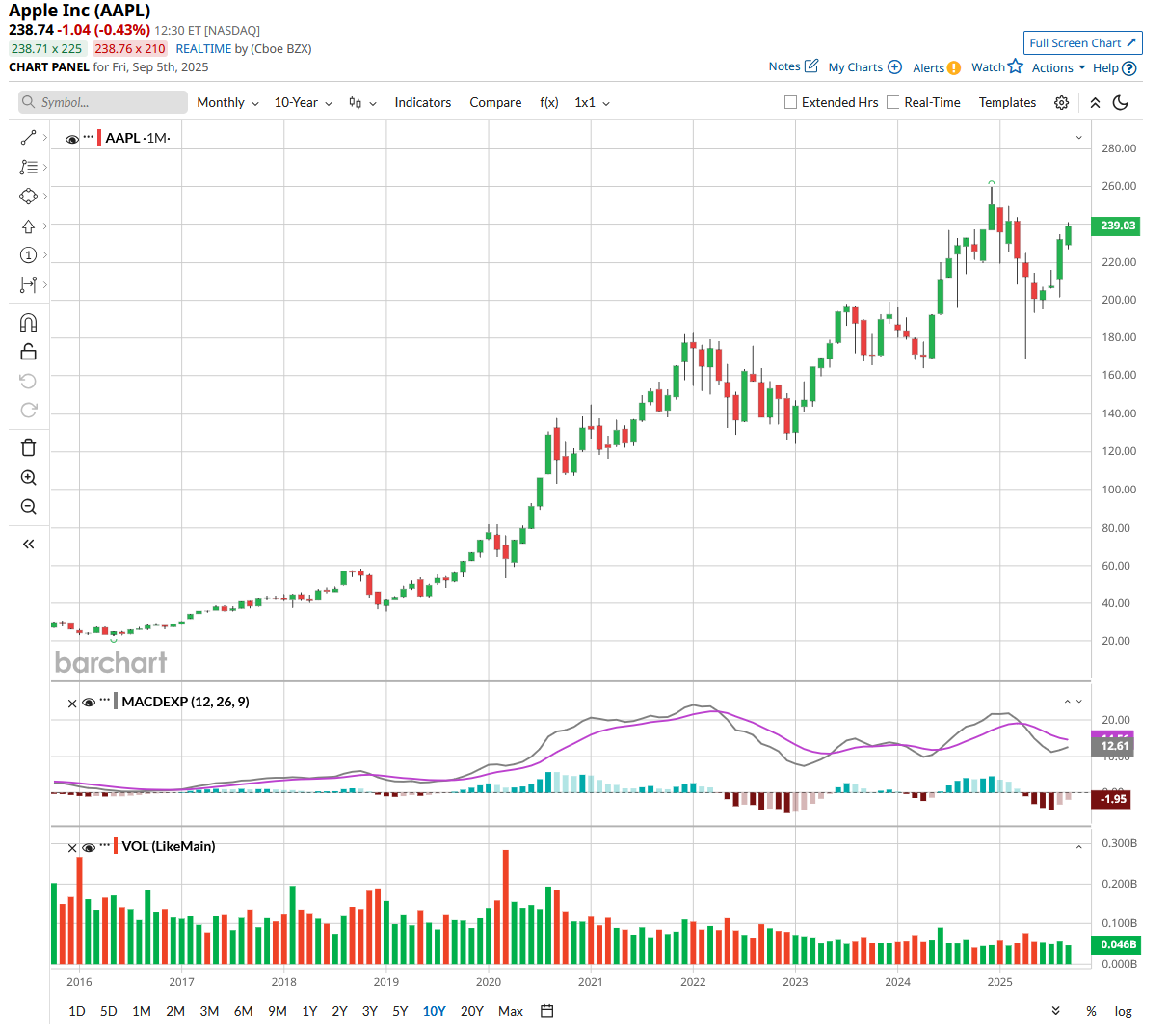Select the Max time range

click(x=511, y=1011)
